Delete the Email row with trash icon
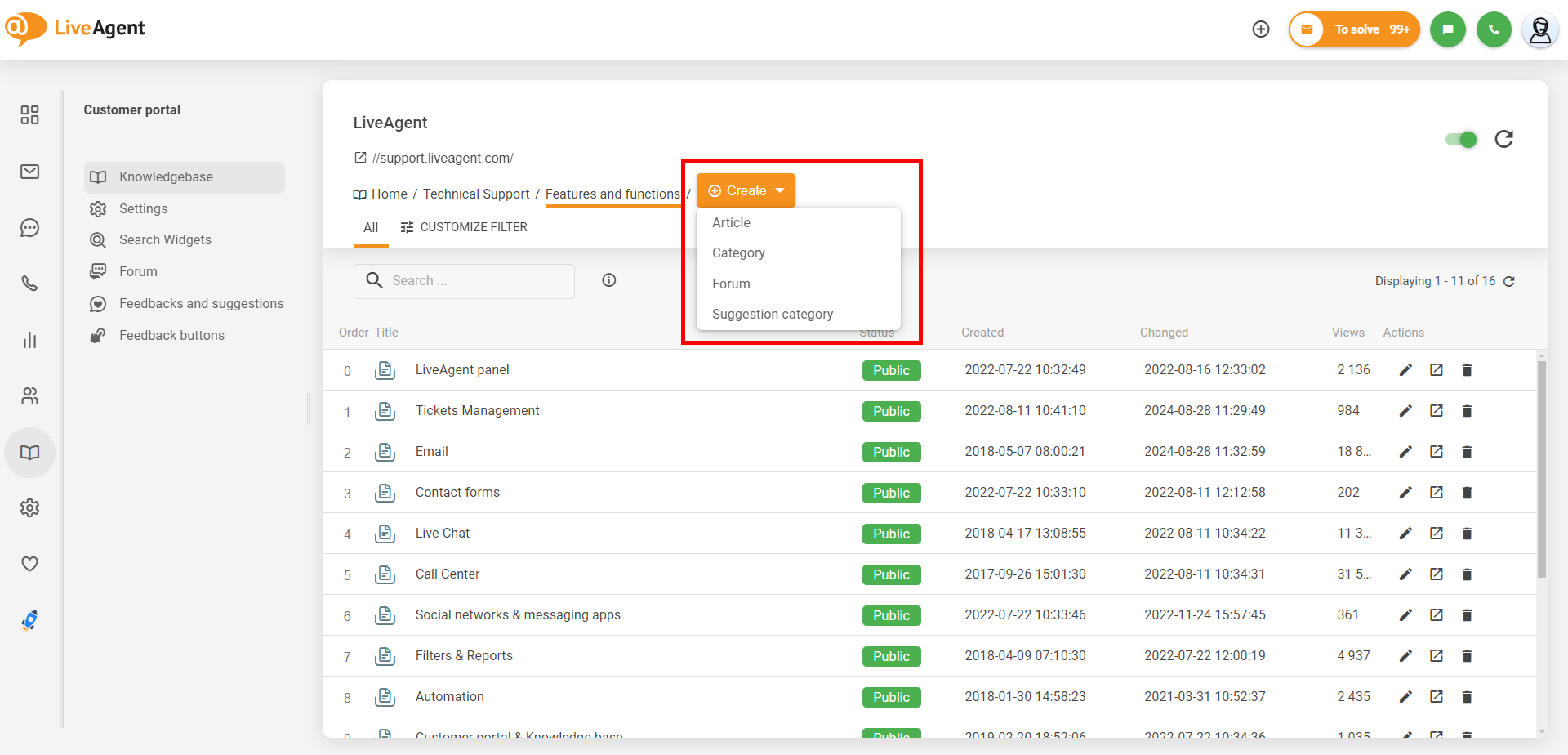1568x755 pixels. click(x=1467, y=452)
